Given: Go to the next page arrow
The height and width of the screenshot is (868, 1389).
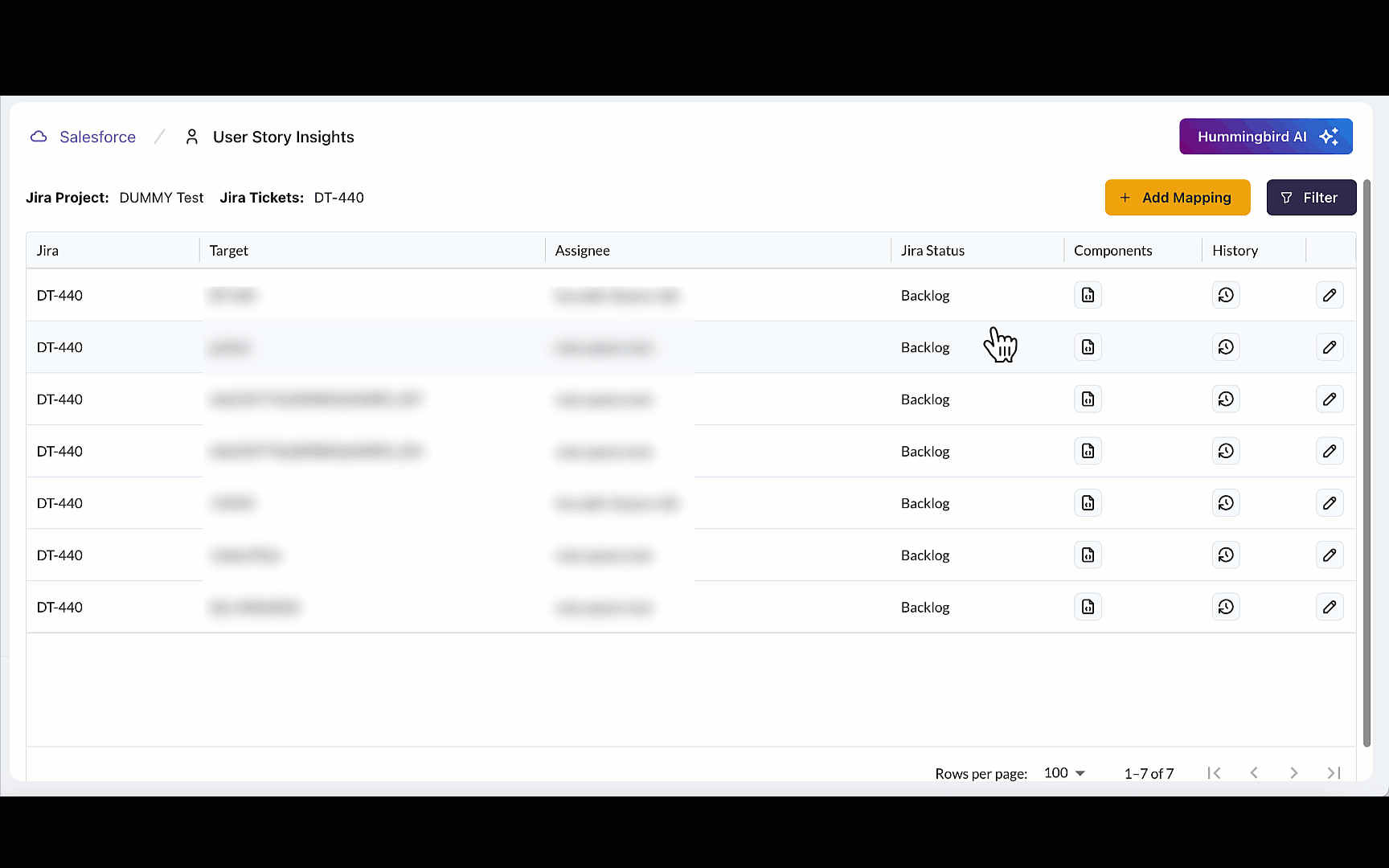Looking at the screenshot, I should [x=1293, y=773].
